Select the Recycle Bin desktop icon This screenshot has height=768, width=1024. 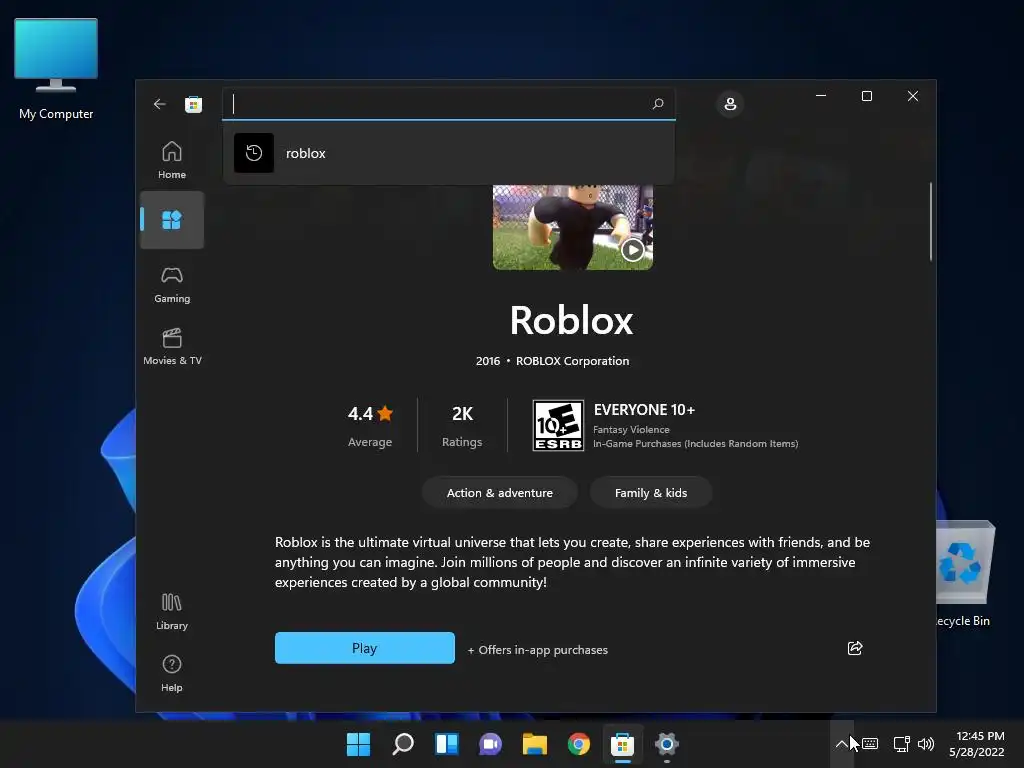tap(966, 573)
